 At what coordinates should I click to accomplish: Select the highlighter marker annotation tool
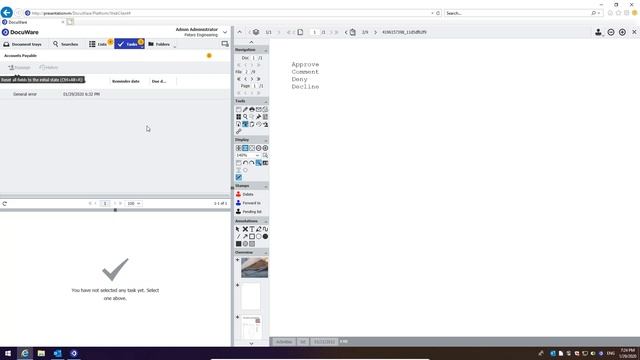(258, 229)
